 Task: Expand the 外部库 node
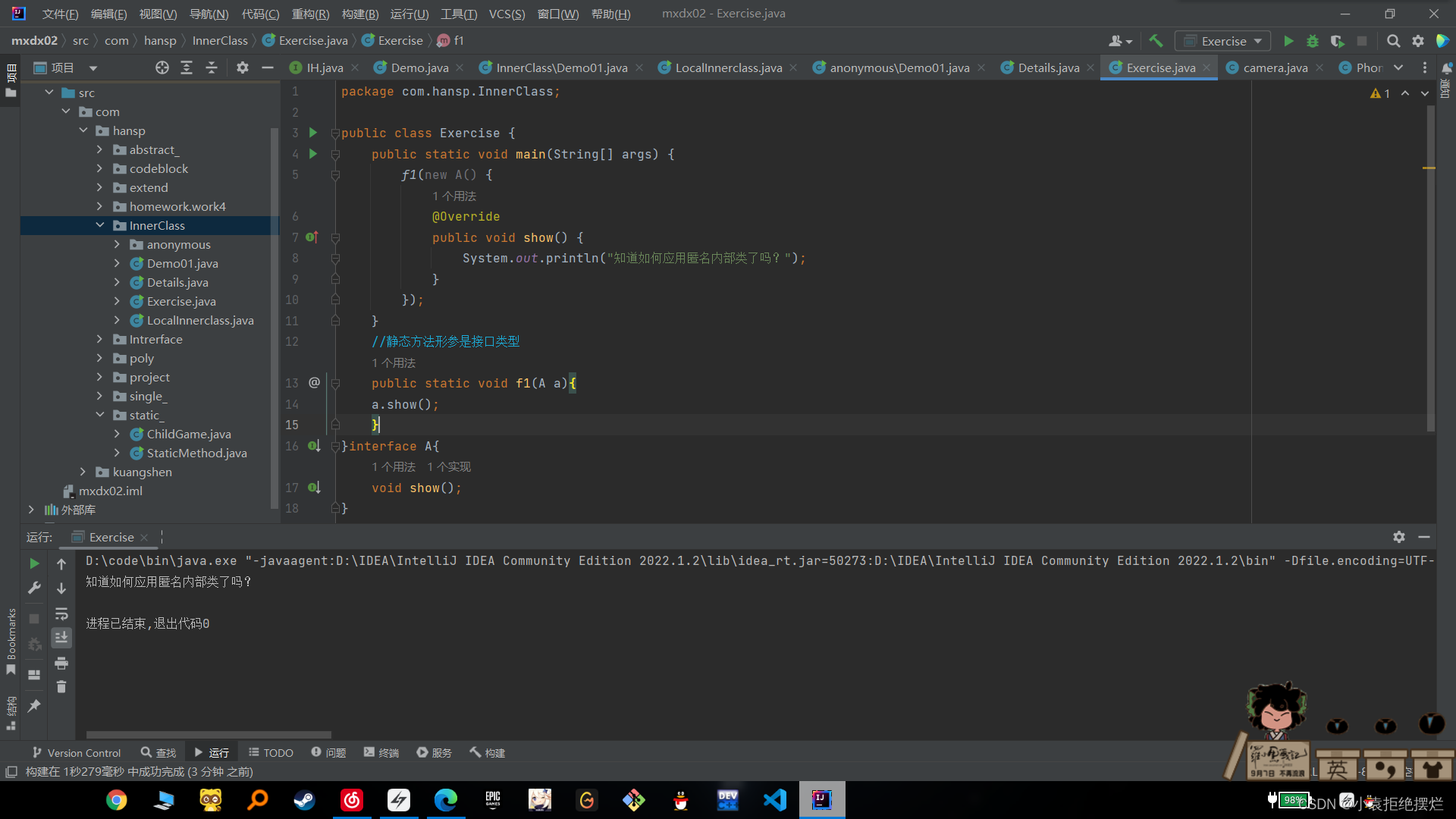(x=31, y=510)
